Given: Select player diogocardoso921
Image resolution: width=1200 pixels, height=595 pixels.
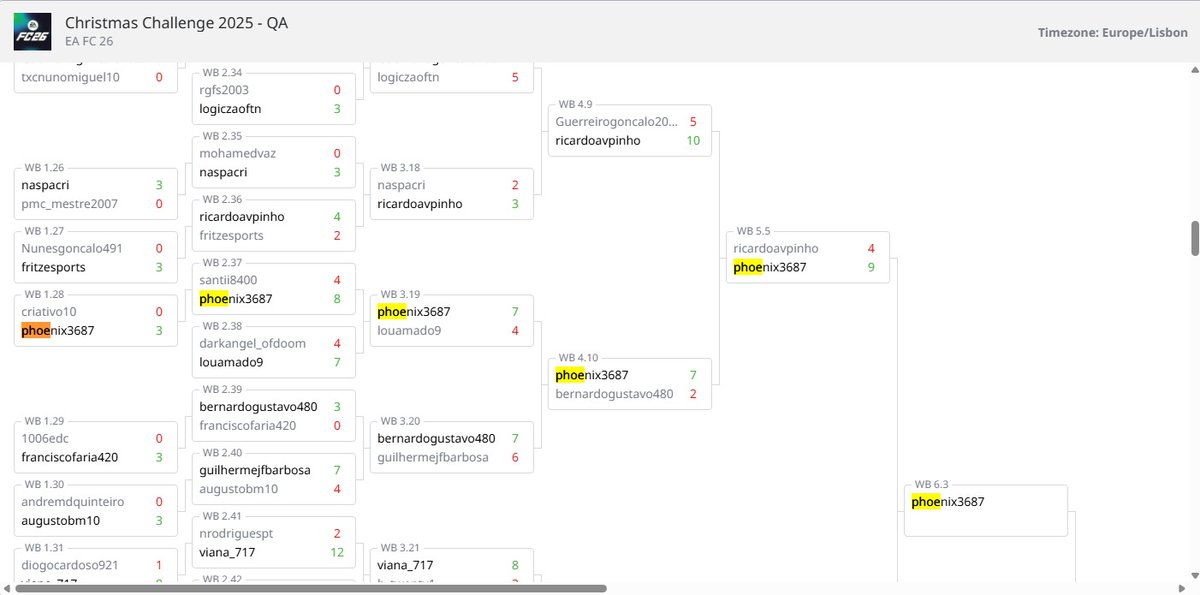Looking at the screenshot, I should (x=69, y=565).
